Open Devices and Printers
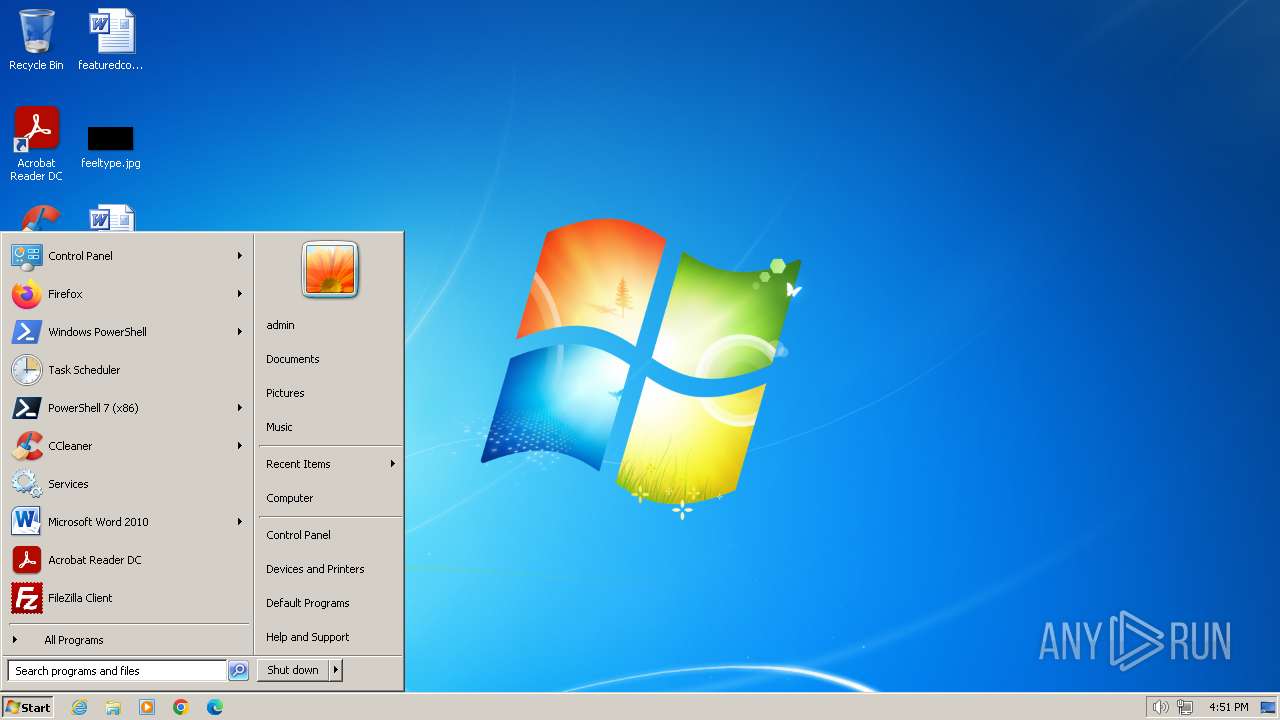The height and width of the screenshot is (720, 1280). [x=330, y=569]
